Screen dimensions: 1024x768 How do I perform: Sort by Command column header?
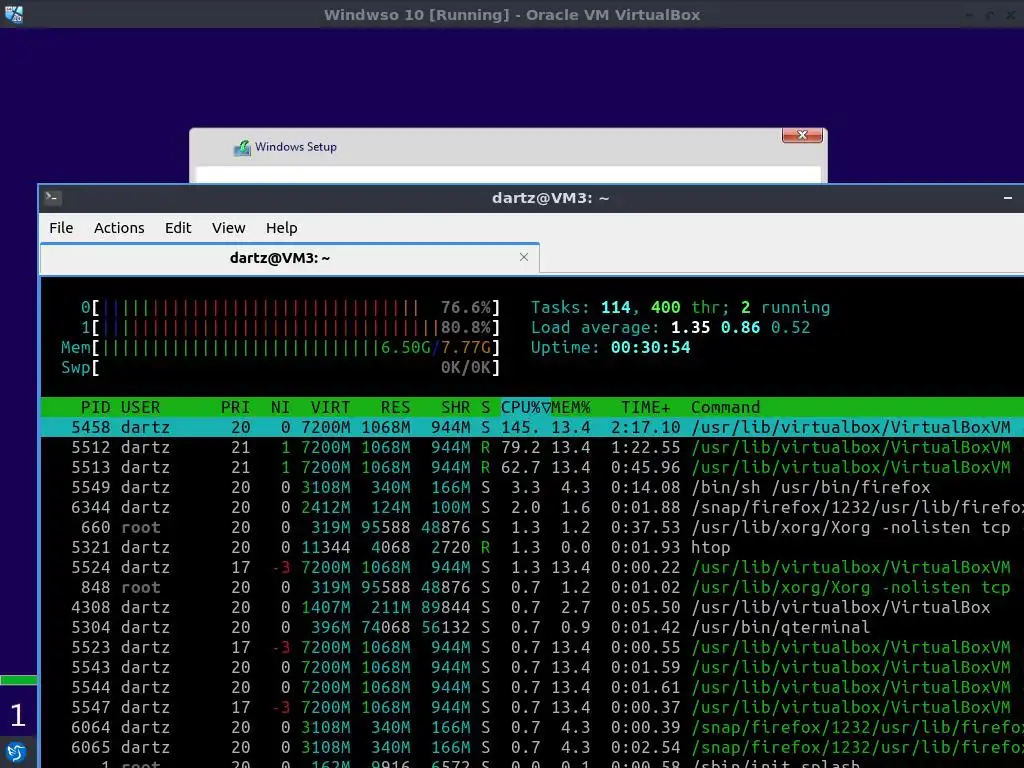pos(726,408)
